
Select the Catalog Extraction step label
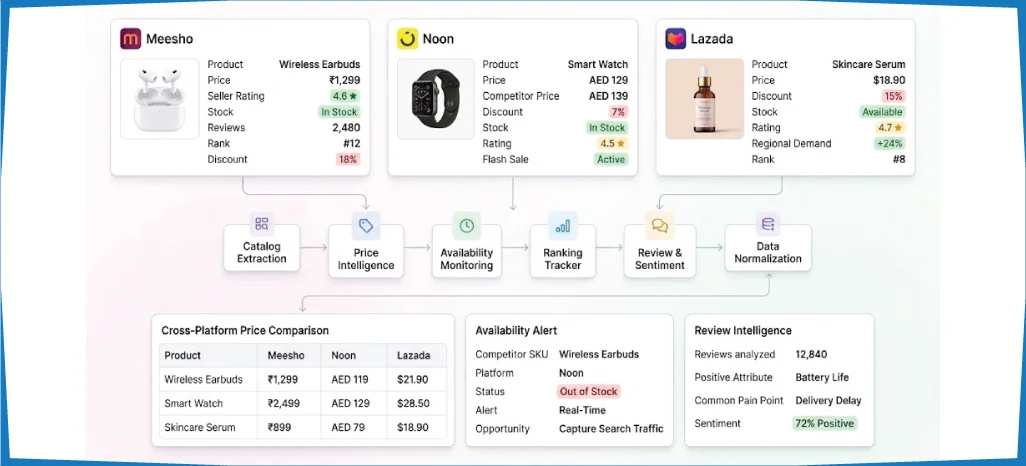coord(262,253)
